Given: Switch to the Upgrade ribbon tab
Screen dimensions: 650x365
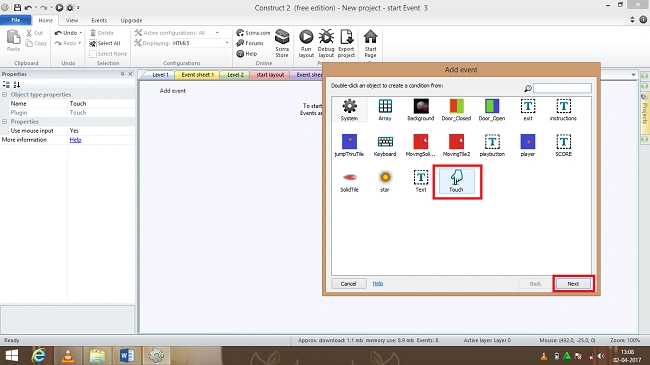Looking at the screenshot, I should (131, 20).
